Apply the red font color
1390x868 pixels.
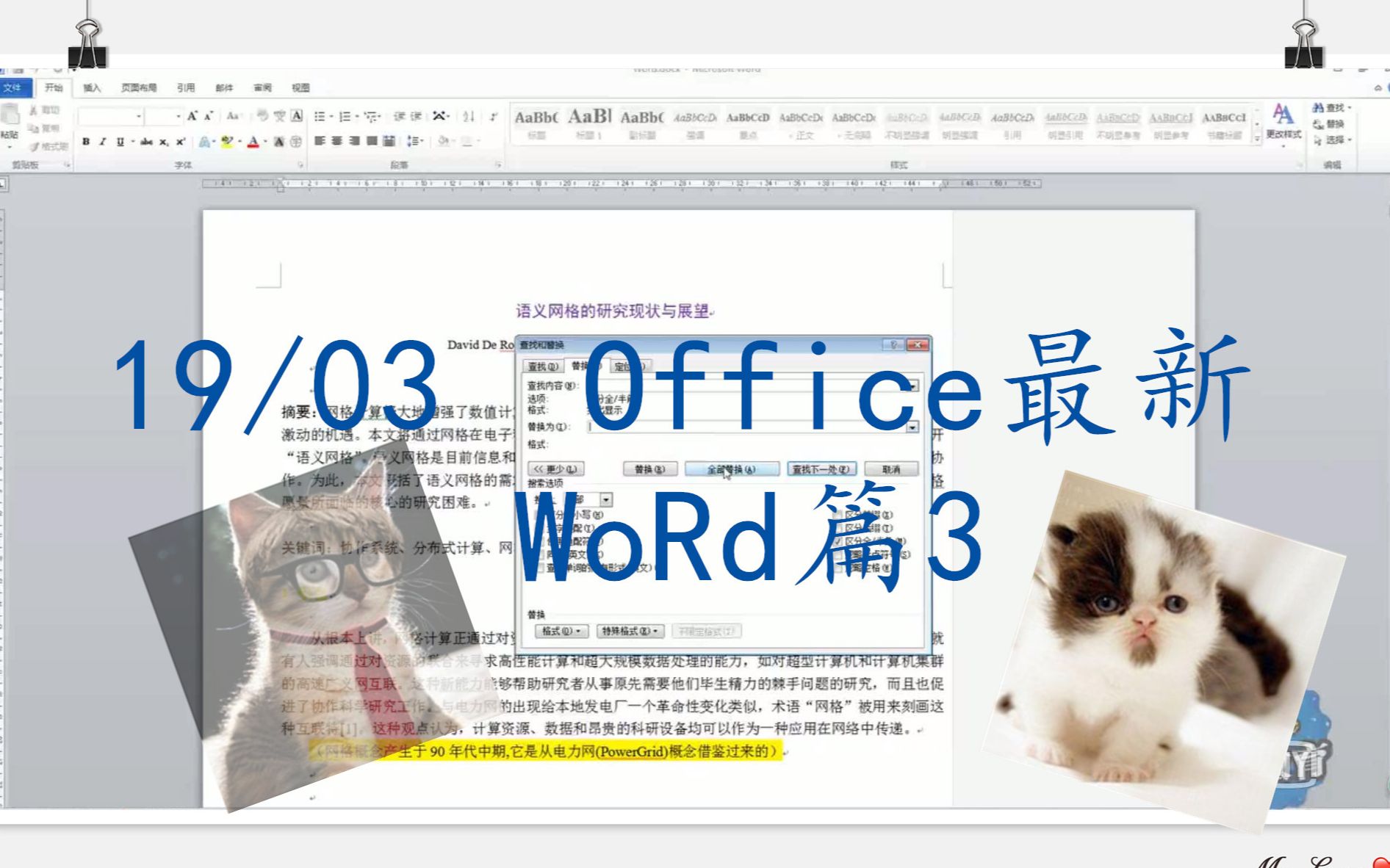(x=253, y=141)
